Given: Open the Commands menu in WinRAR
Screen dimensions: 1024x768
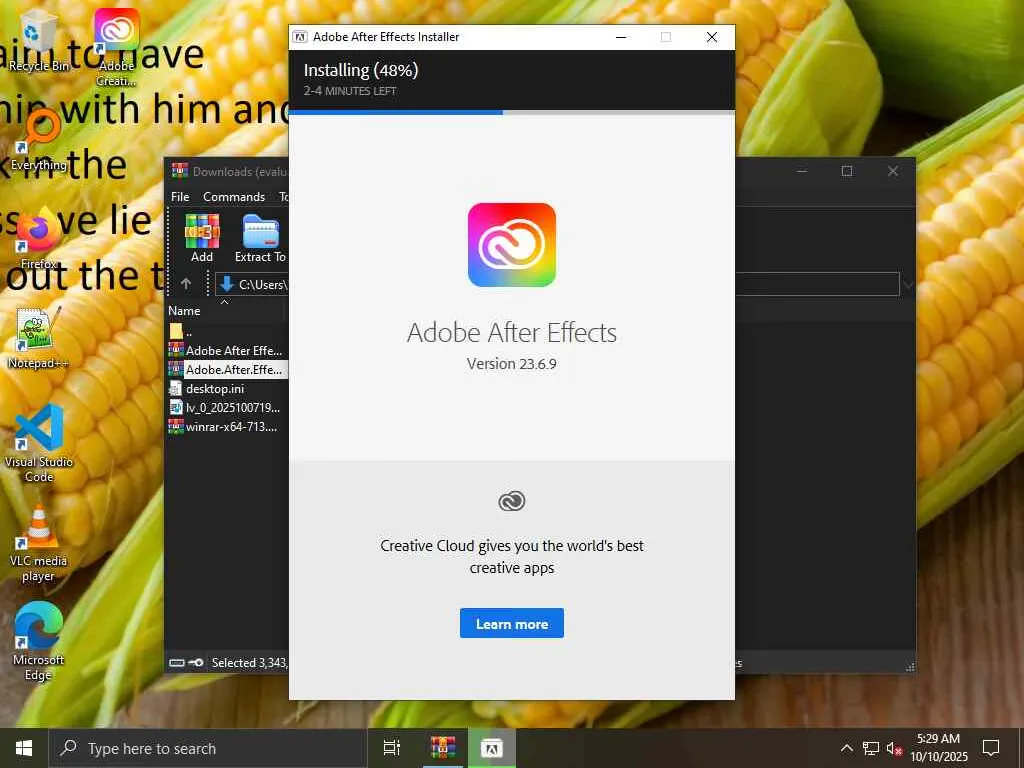Looking at the screenshot, I should [x=234, y=197].
